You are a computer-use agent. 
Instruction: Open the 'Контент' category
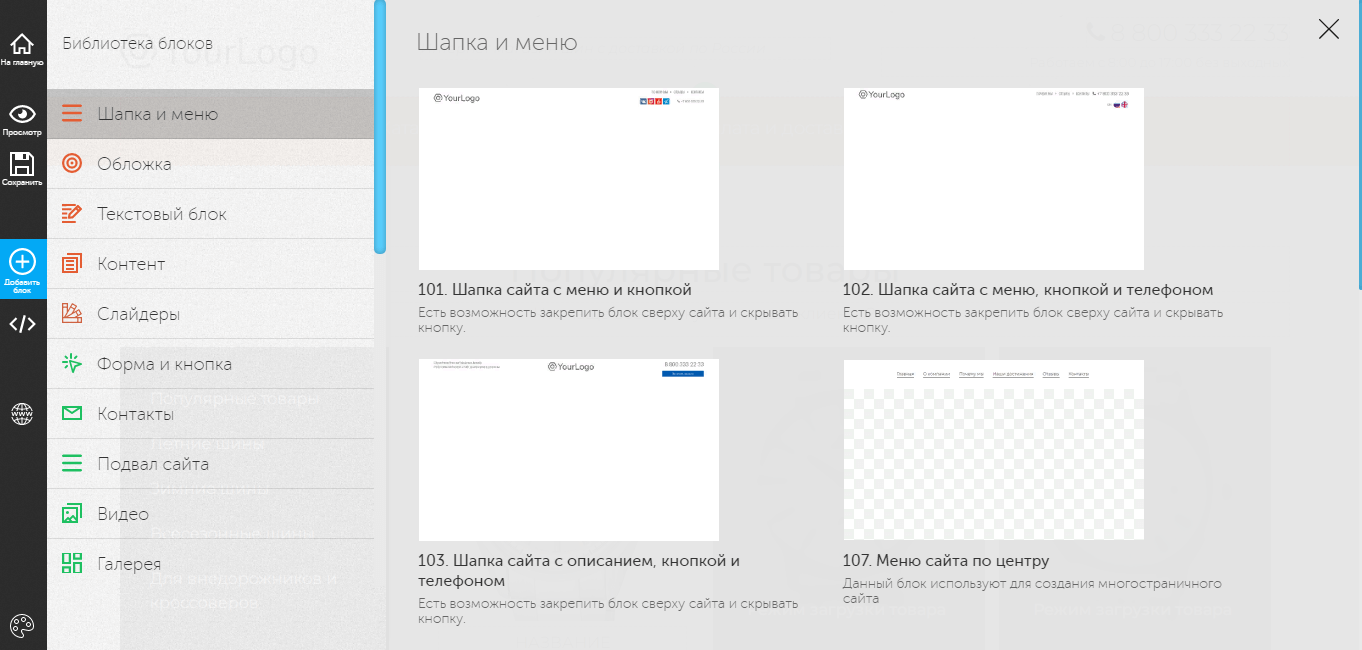click(131, 264)
